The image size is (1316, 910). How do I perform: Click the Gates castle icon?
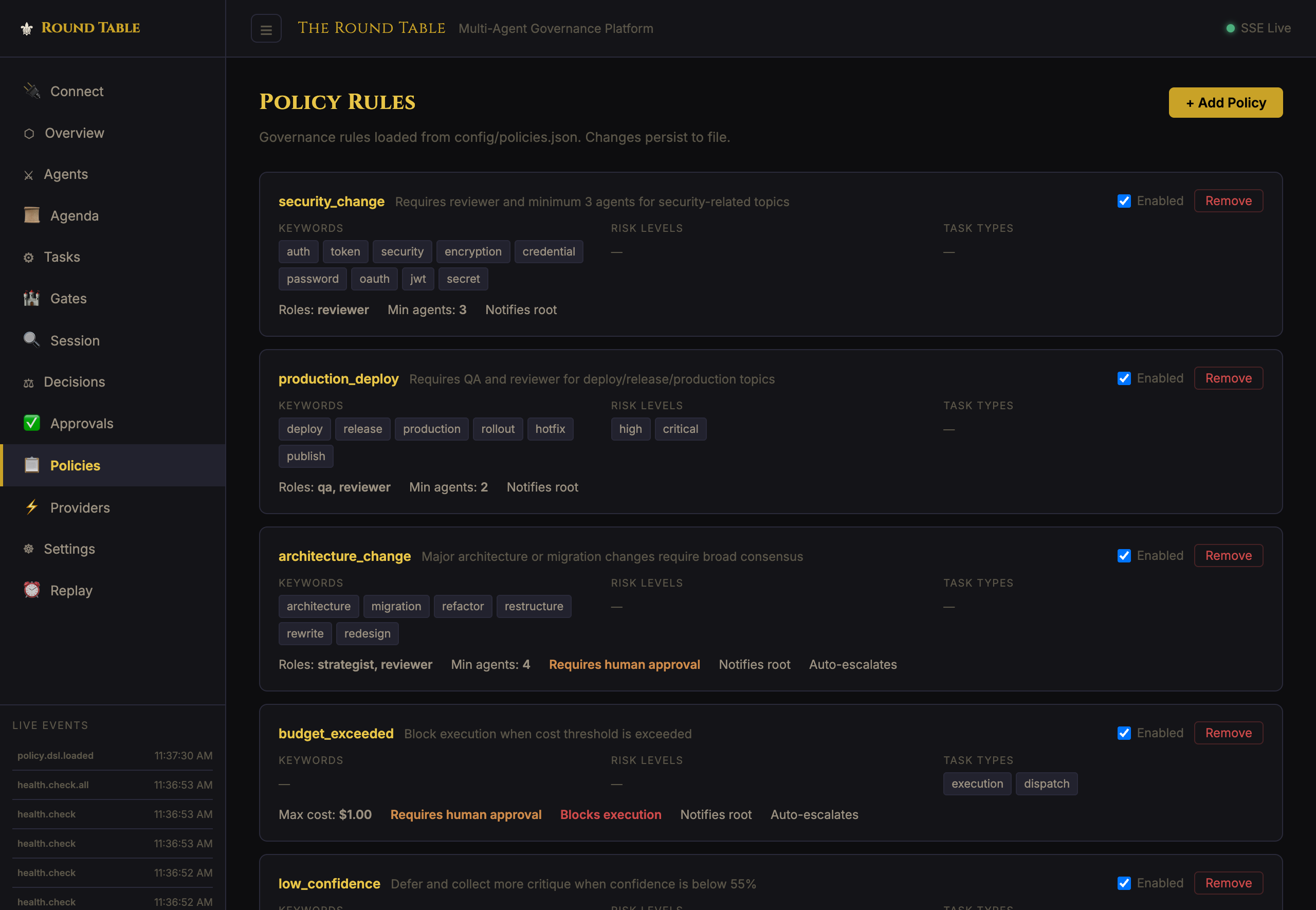click(x=32, y=298)
